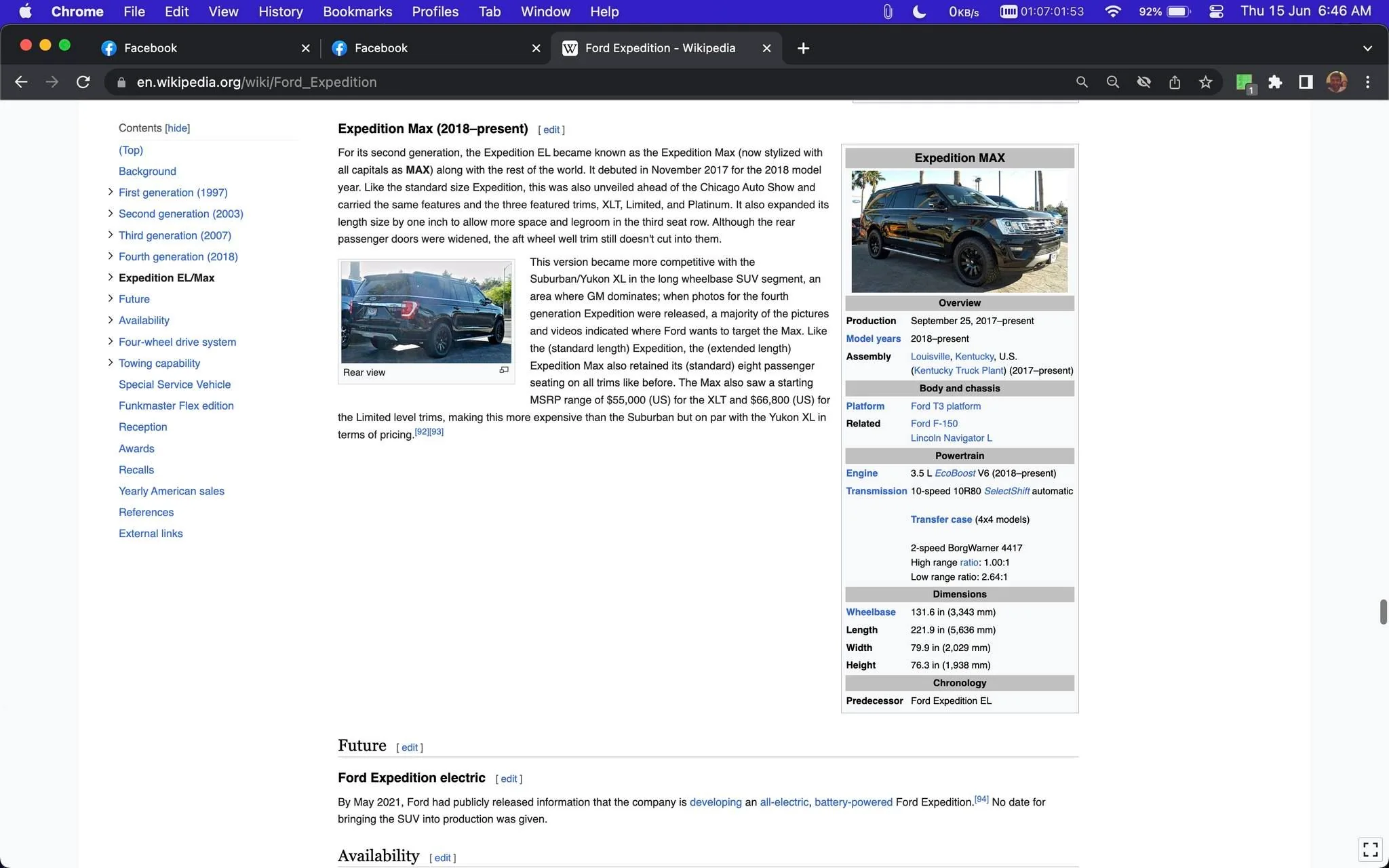
Task: Open the tab search dropdown arrow
Action: tap(1367, 48)
